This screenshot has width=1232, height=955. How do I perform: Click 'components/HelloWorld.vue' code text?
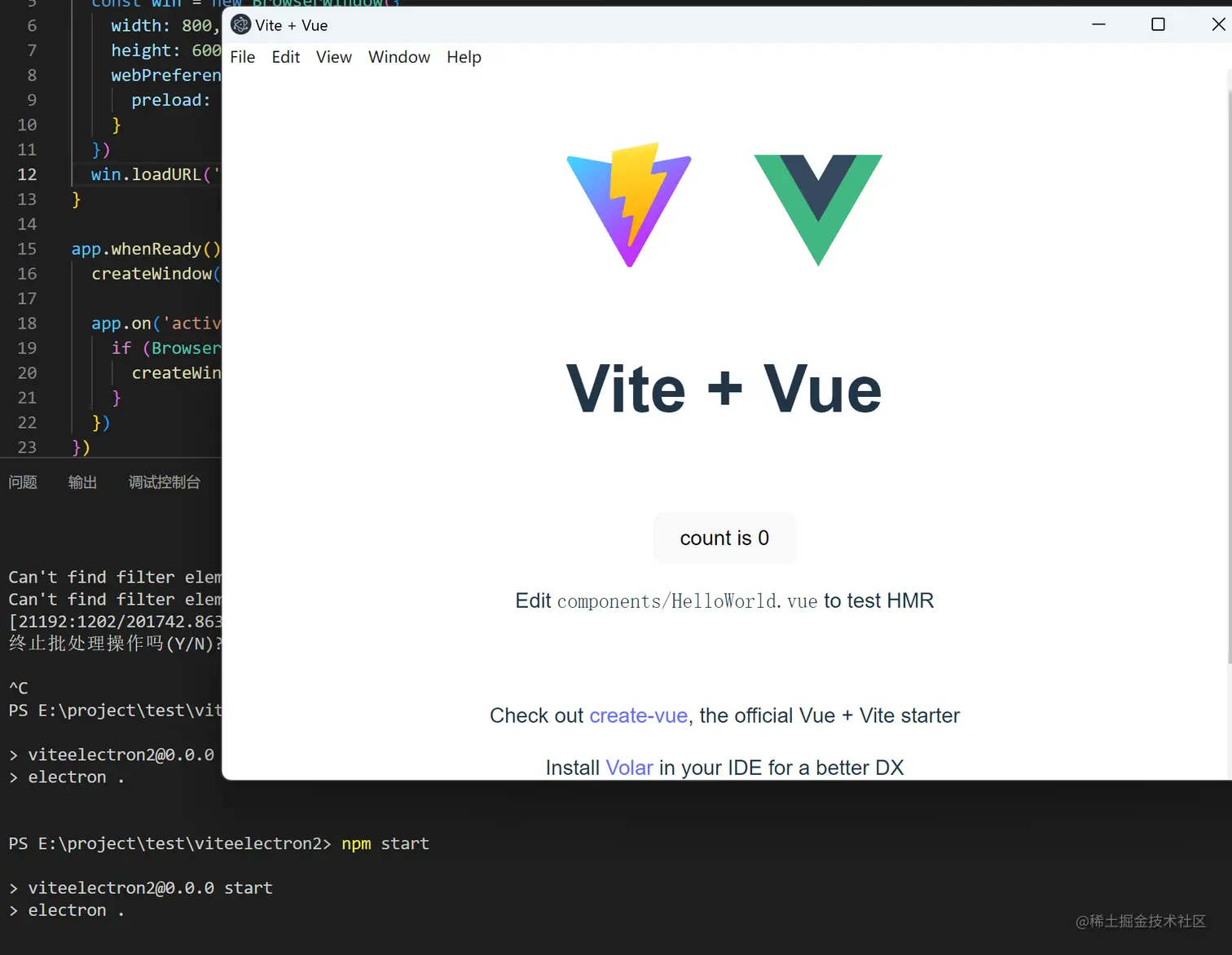pyautogui.click(x=687, y=601)
